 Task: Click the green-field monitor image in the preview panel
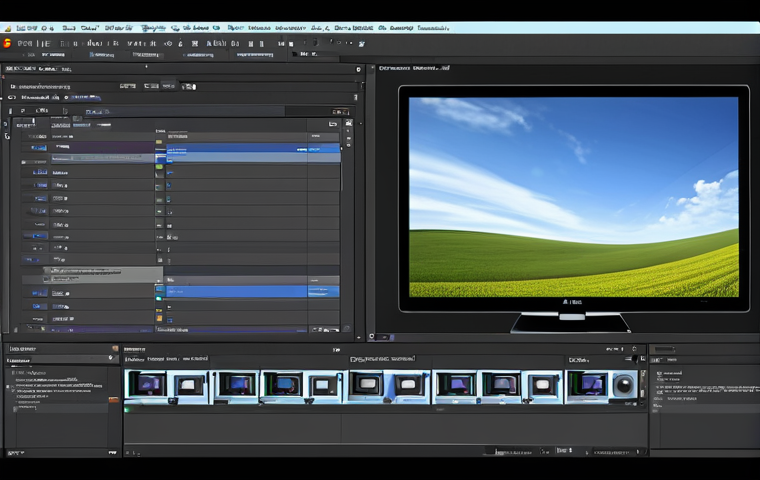(x=574, y=197)
